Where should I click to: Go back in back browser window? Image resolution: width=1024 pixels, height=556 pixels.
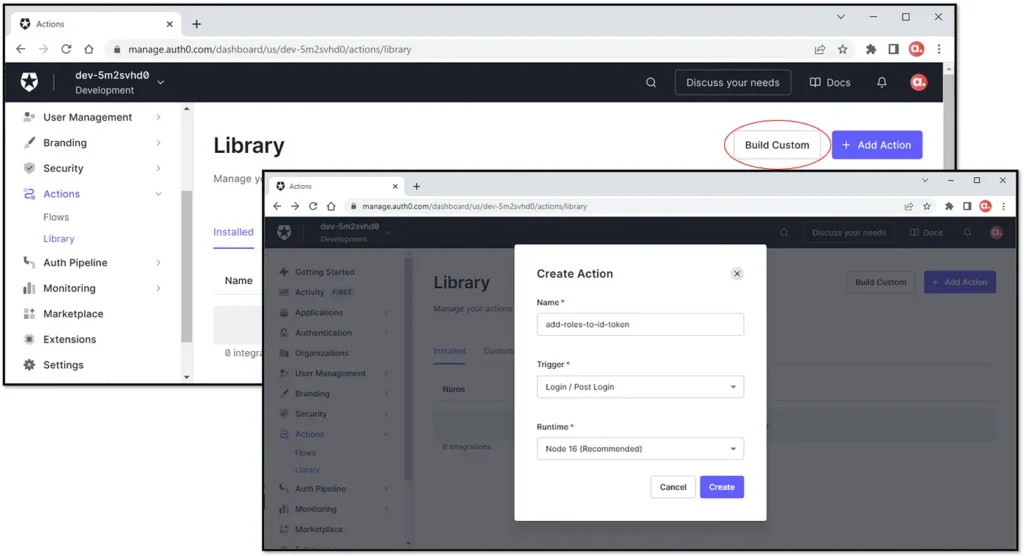coord(21,49)
